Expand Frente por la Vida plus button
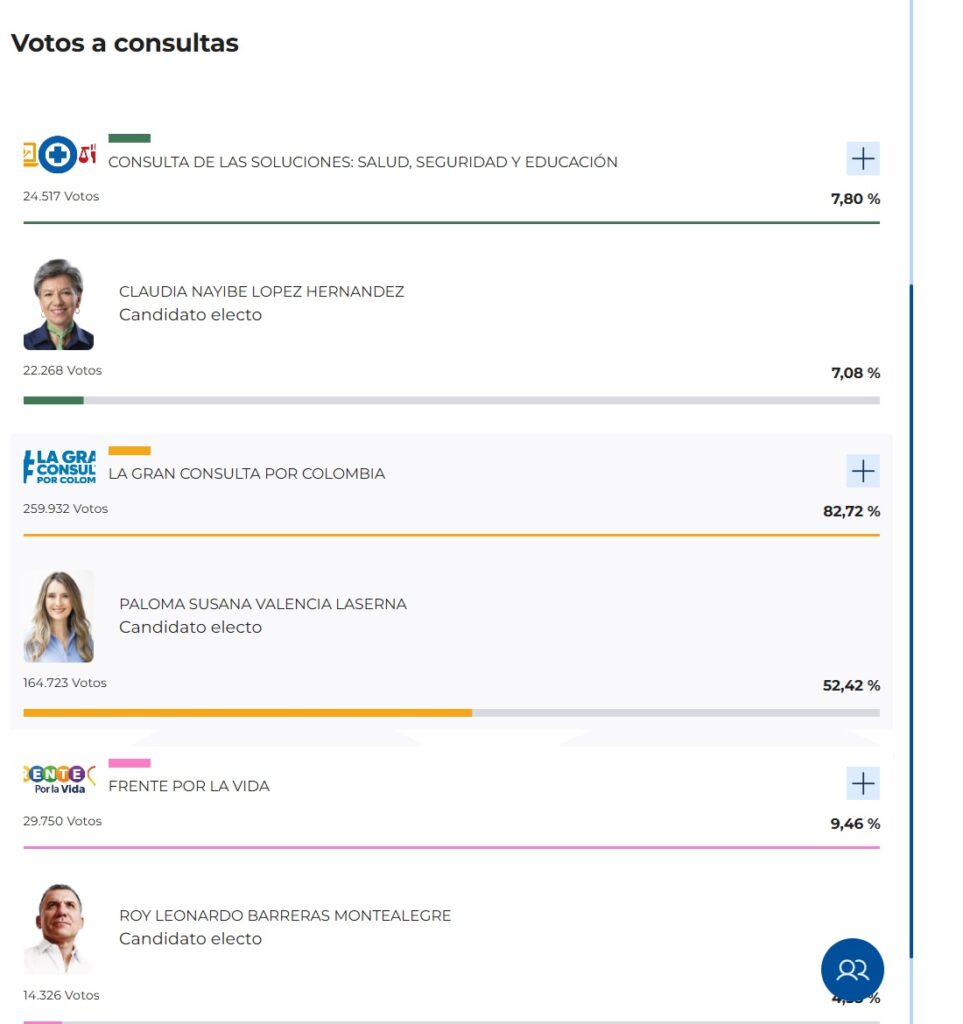This screenshot has height=1024, width=963. click(862, 783)
